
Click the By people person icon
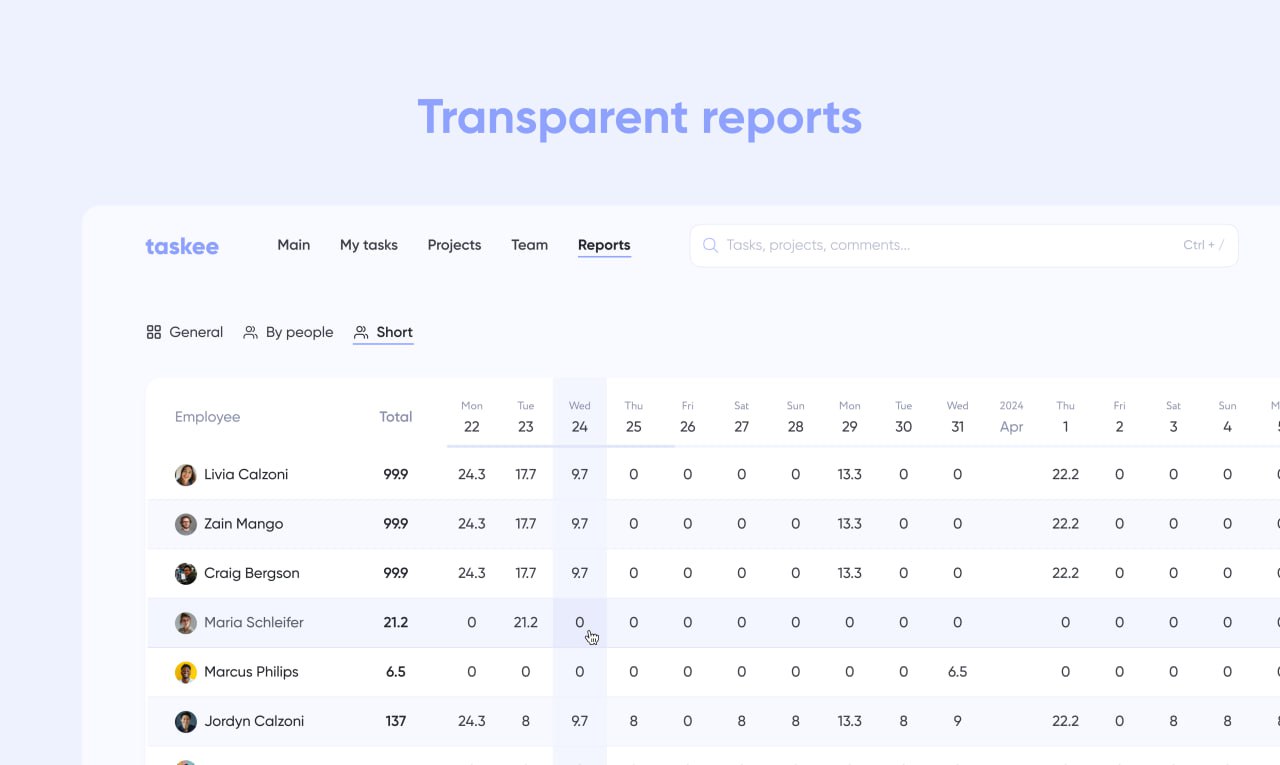click(250, 332)
